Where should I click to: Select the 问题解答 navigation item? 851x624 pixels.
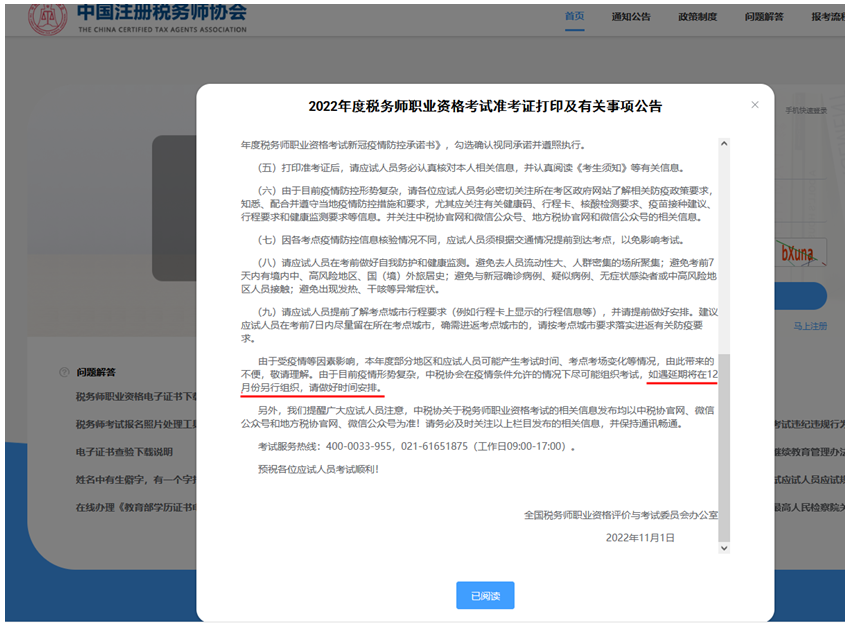pyautogui.click(x=764, y=17)
